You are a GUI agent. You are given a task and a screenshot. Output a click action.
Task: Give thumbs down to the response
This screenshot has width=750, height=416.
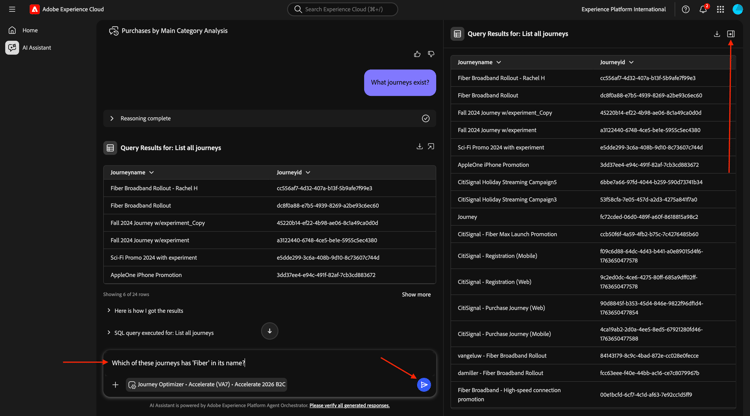(x=431, y=54)
